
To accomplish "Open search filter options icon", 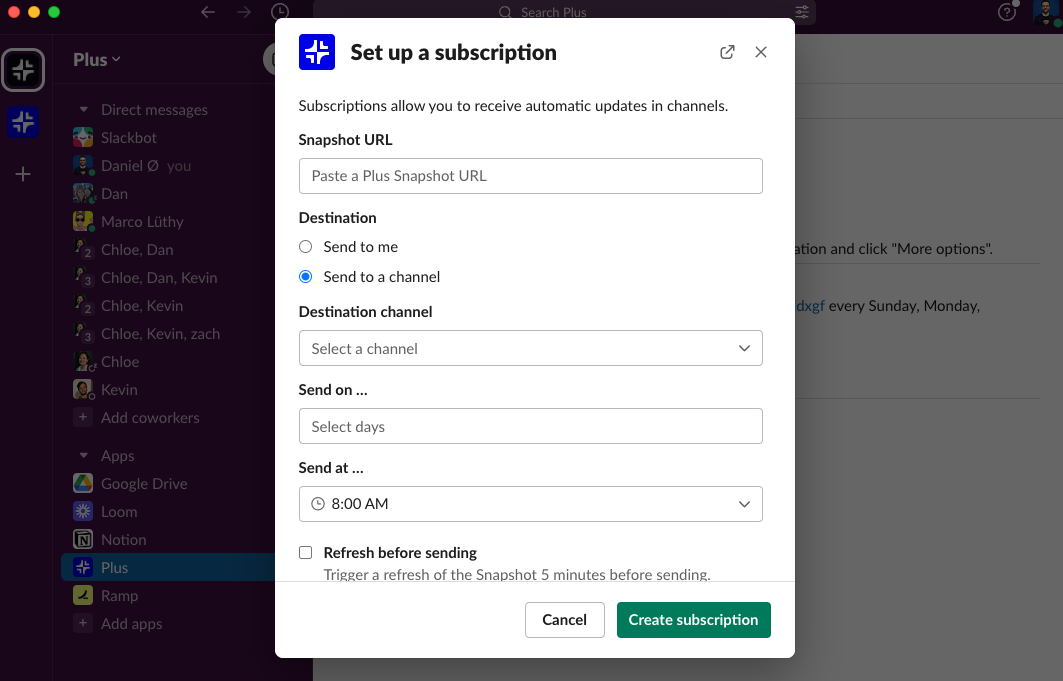I will pyautogui.click(x=802, y=12).
